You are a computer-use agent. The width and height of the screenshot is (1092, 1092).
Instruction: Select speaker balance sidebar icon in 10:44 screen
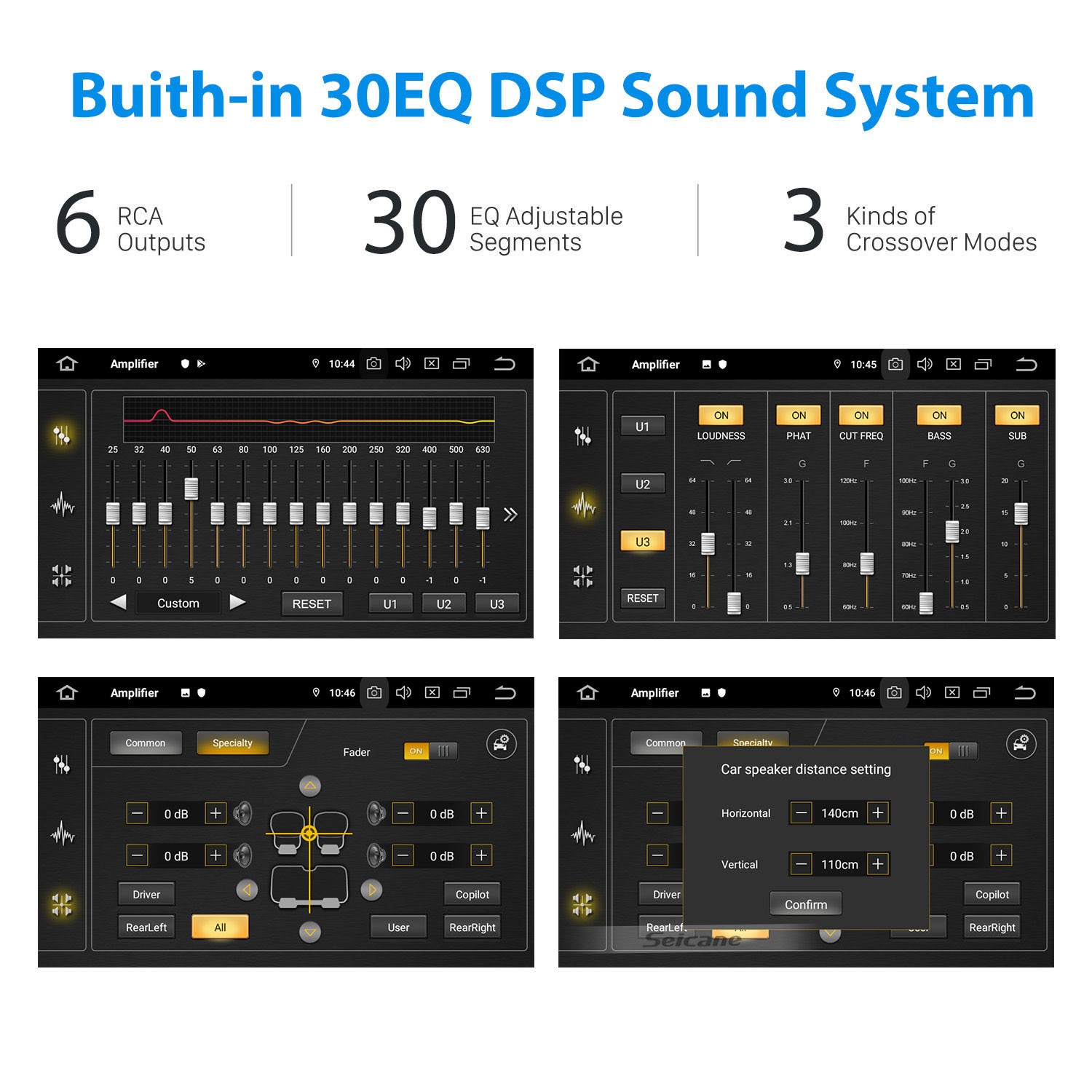click(x=62, y=575)
